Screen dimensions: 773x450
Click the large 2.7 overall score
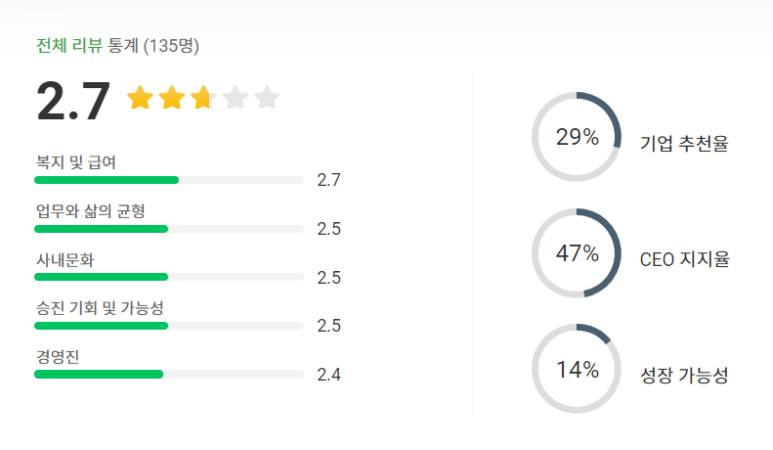coord(73,101)
